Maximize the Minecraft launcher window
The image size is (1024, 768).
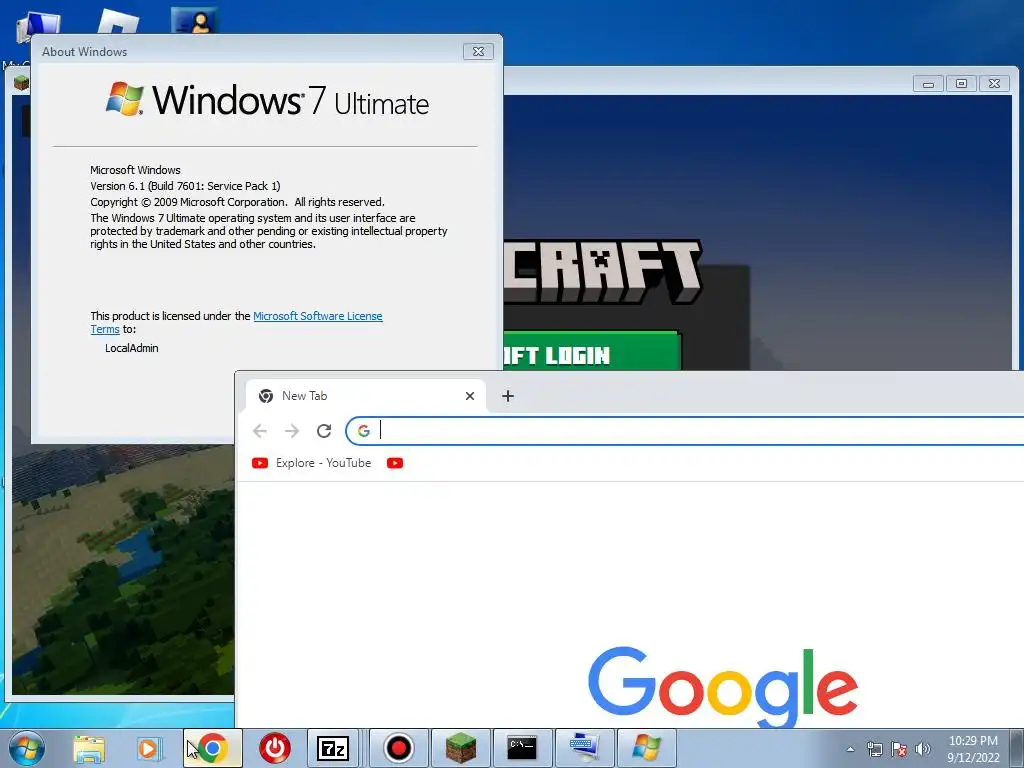pos(961,84)
